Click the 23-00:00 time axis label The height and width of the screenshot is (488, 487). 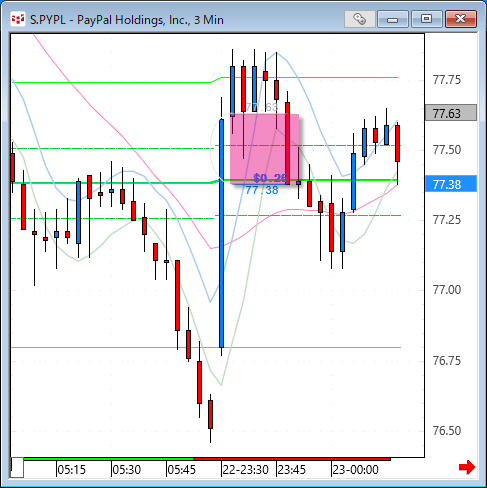(355, 470)
